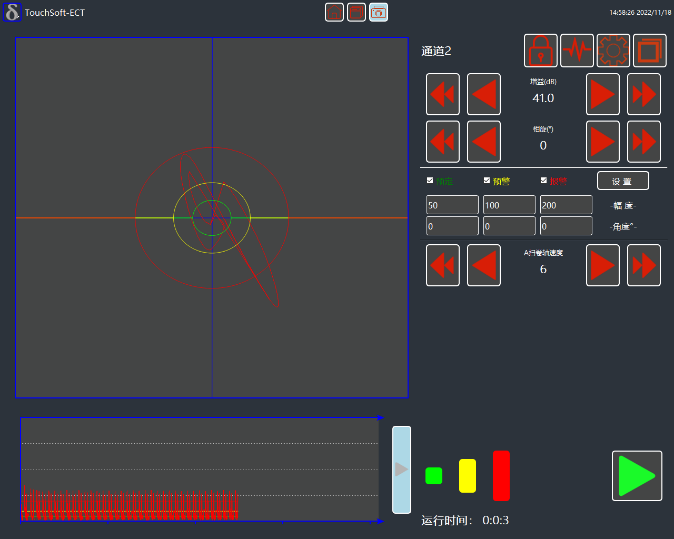Click the yellow indicator light
Image resolution: width=674 pixels, height=539 pixels.
[x=467, y=476]
